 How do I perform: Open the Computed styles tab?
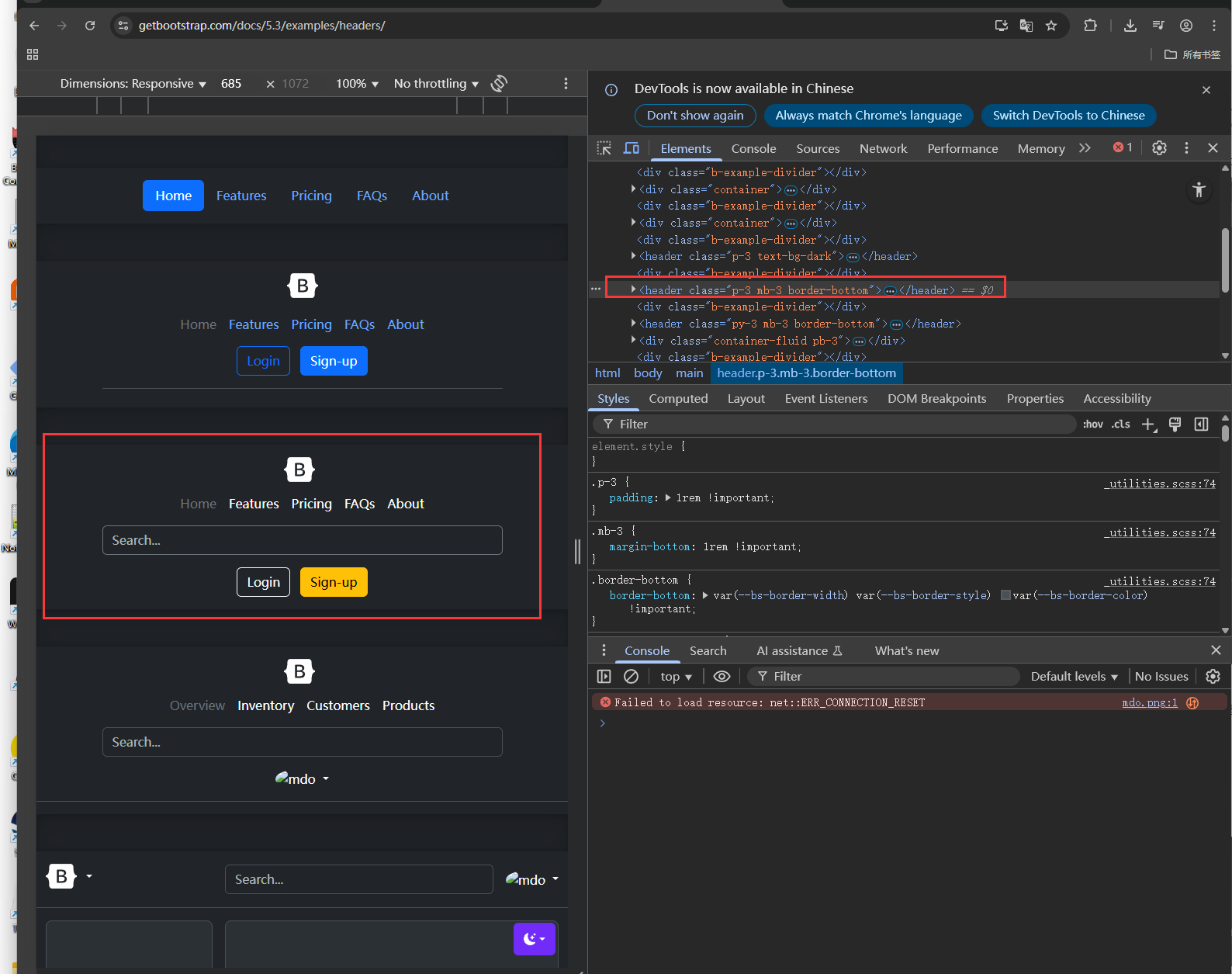pos(678,399)
